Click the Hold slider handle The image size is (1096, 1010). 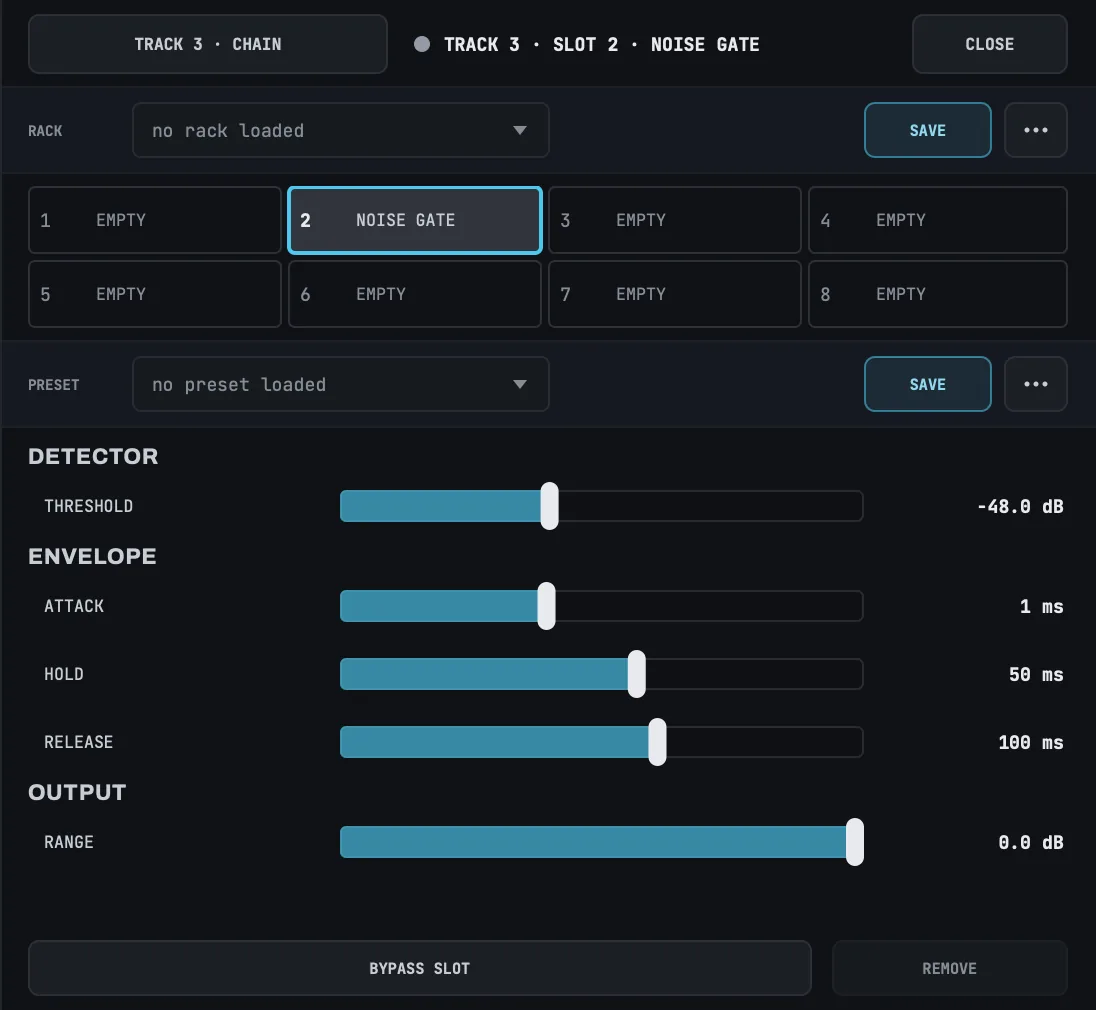[637, 674]
